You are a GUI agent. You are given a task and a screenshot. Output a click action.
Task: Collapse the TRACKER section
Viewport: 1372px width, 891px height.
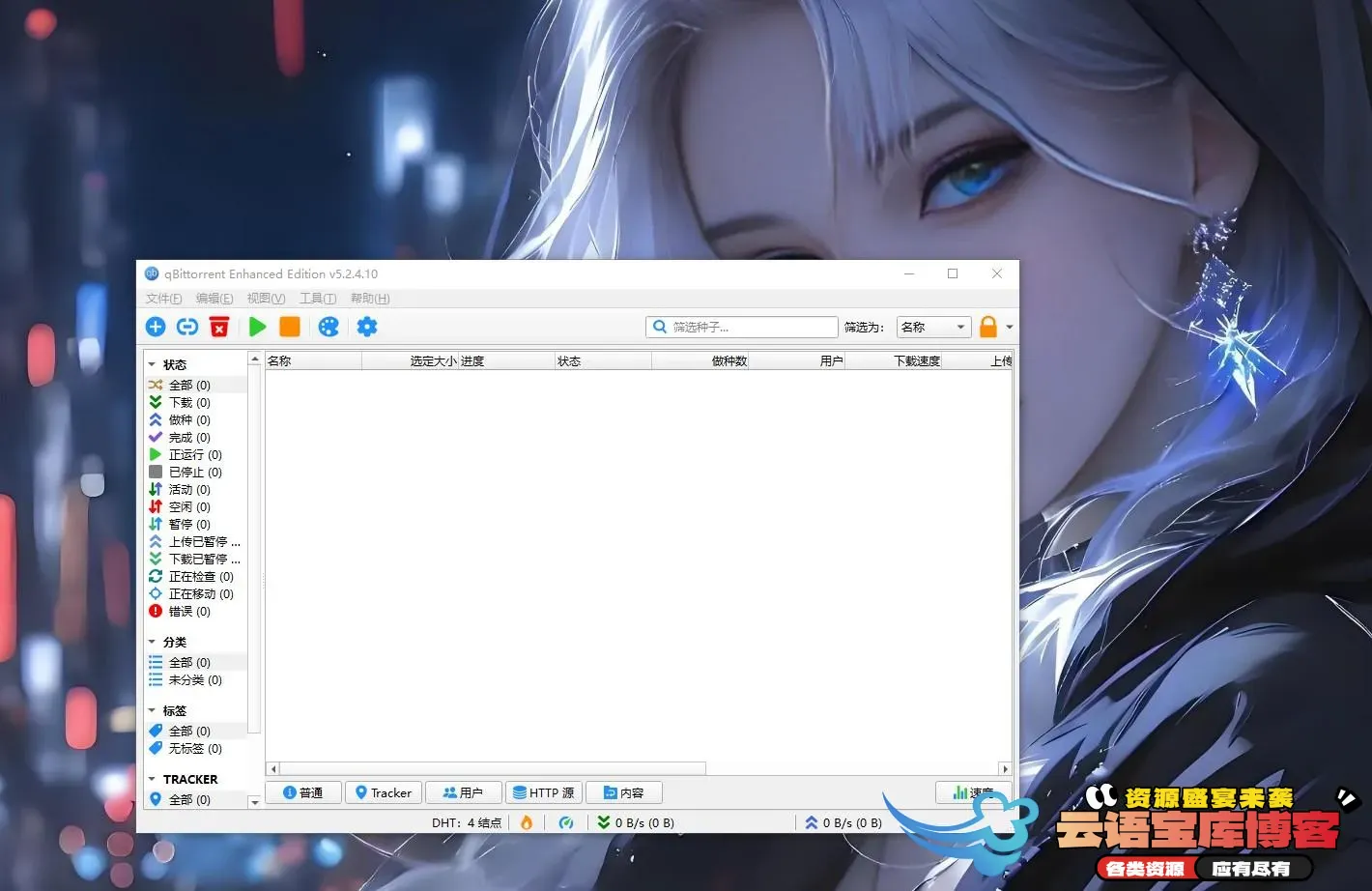click(x=152, y=779)
